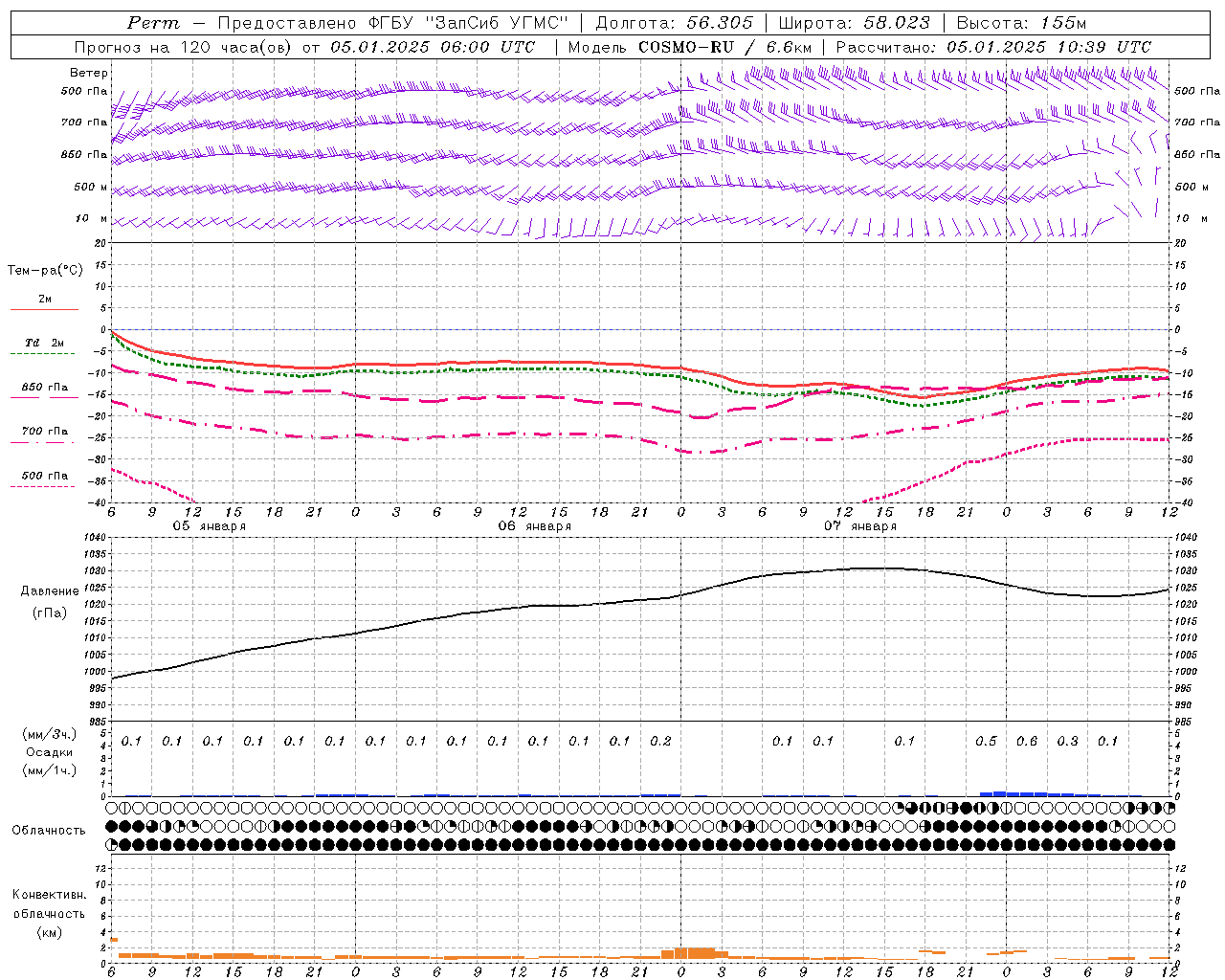
Task: Click the "05 января" date label
Action: click(209, 526)
